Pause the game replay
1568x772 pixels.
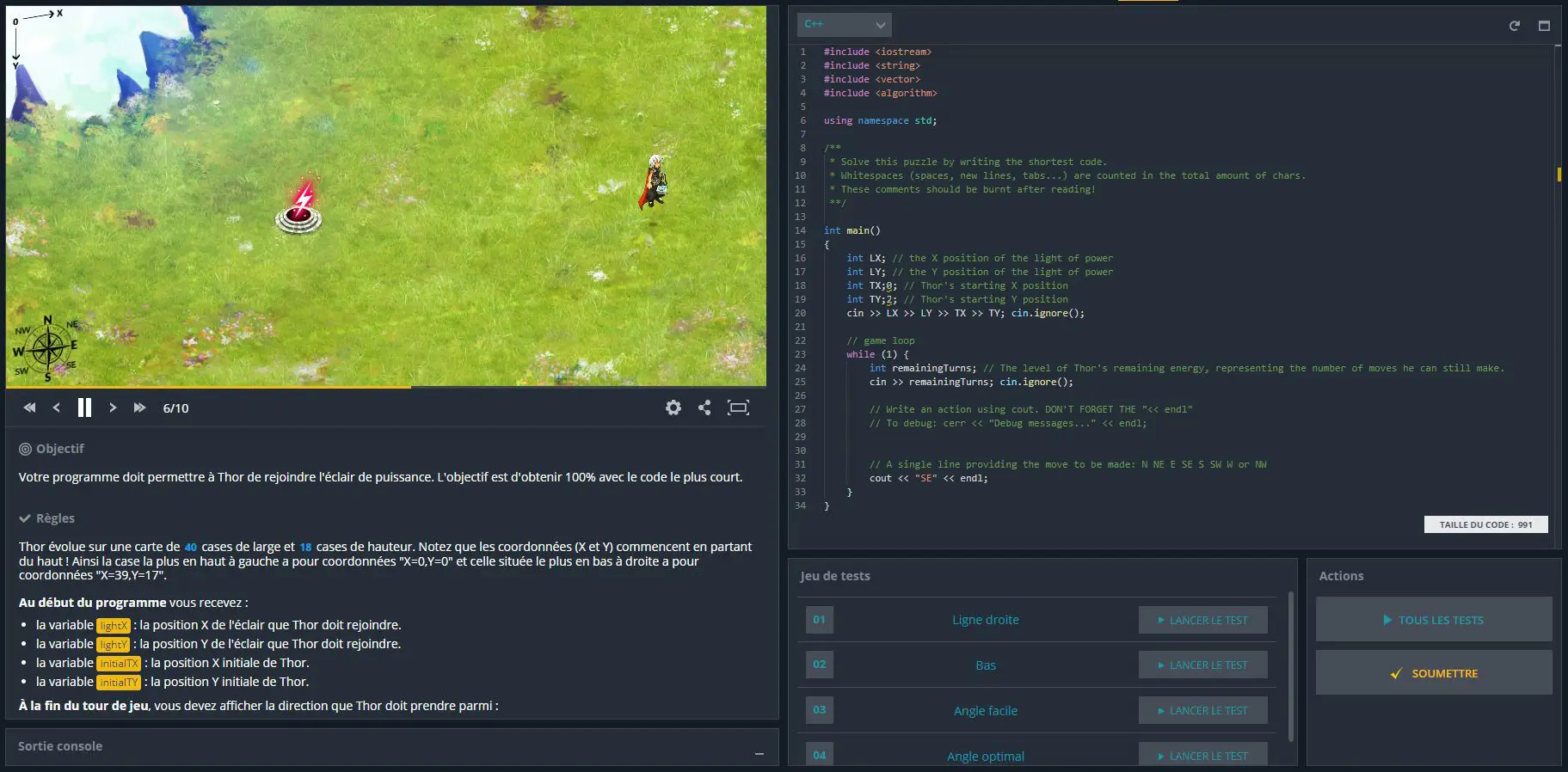click(84, 407)
